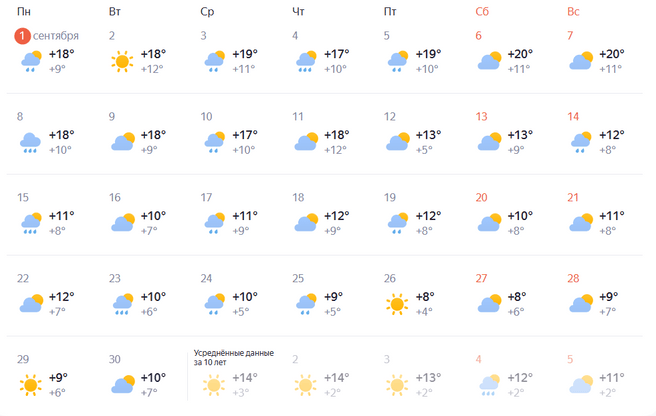Click the sun icon for September 29

point(30,384)
